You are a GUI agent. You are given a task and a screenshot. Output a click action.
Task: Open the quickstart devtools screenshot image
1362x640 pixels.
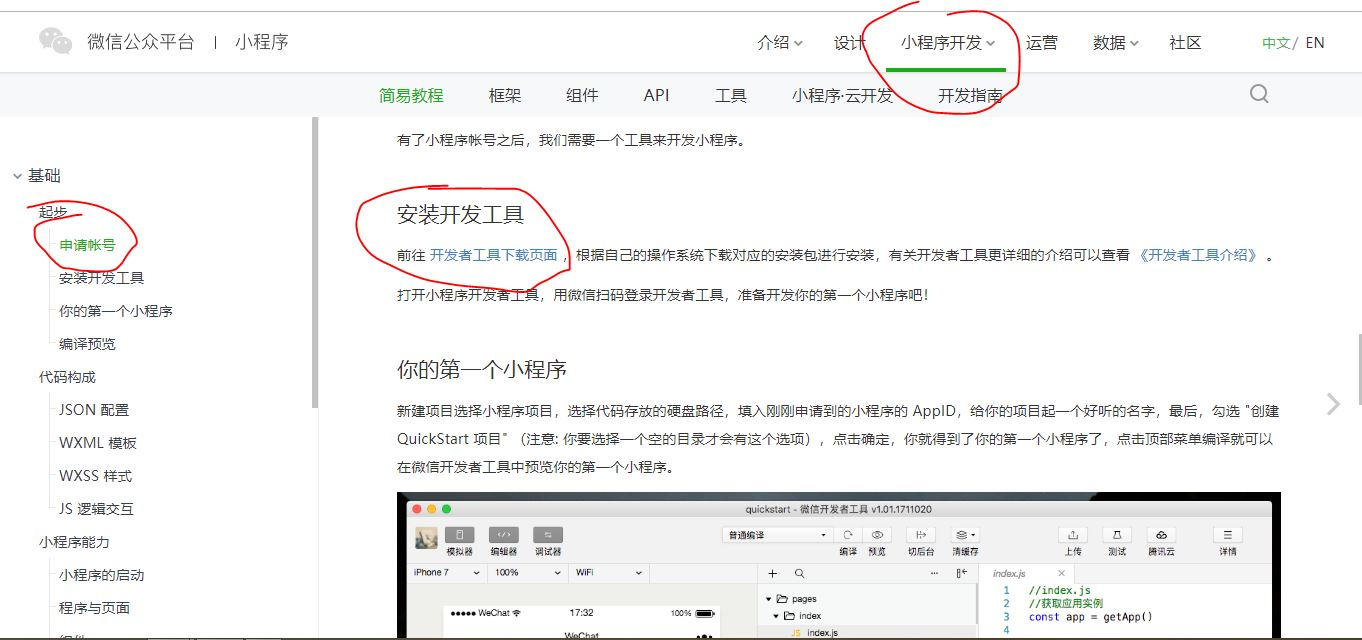839,566
